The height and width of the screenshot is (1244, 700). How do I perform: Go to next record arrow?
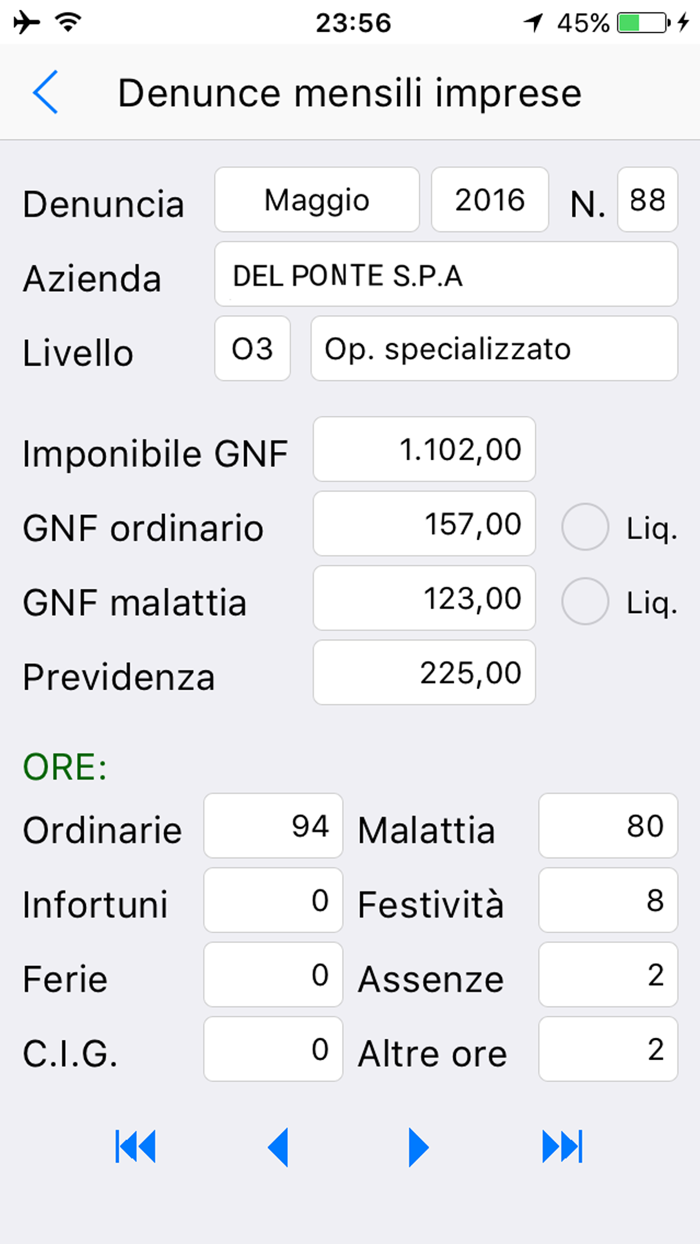(x=418, y=1147)
